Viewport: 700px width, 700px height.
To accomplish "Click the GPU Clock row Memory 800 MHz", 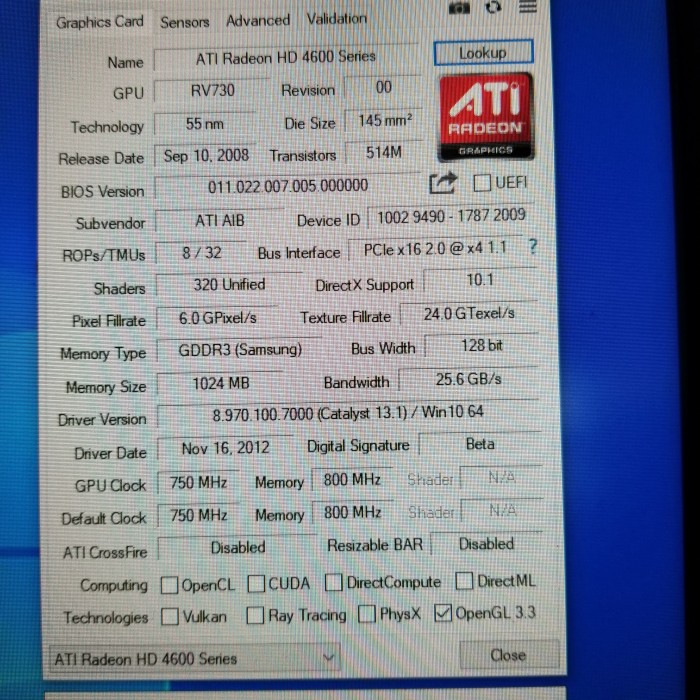I will click(353, 480).
